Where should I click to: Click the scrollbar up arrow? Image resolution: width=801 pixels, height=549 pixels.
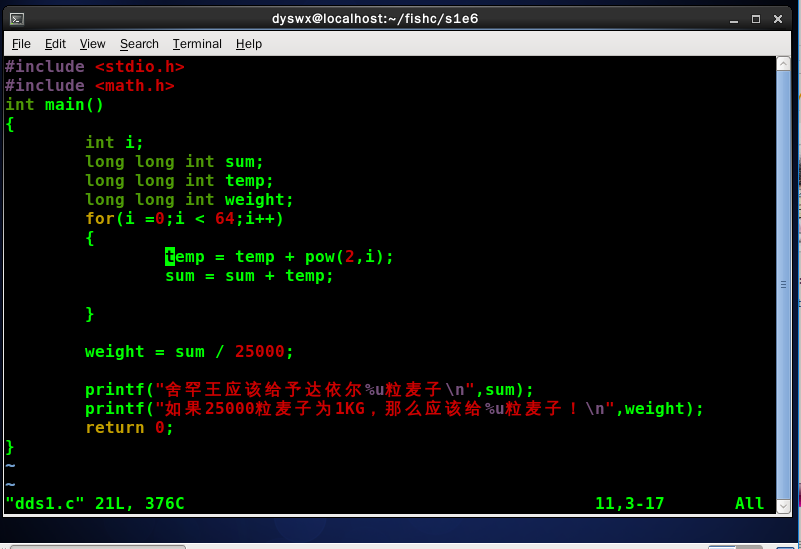784,63
